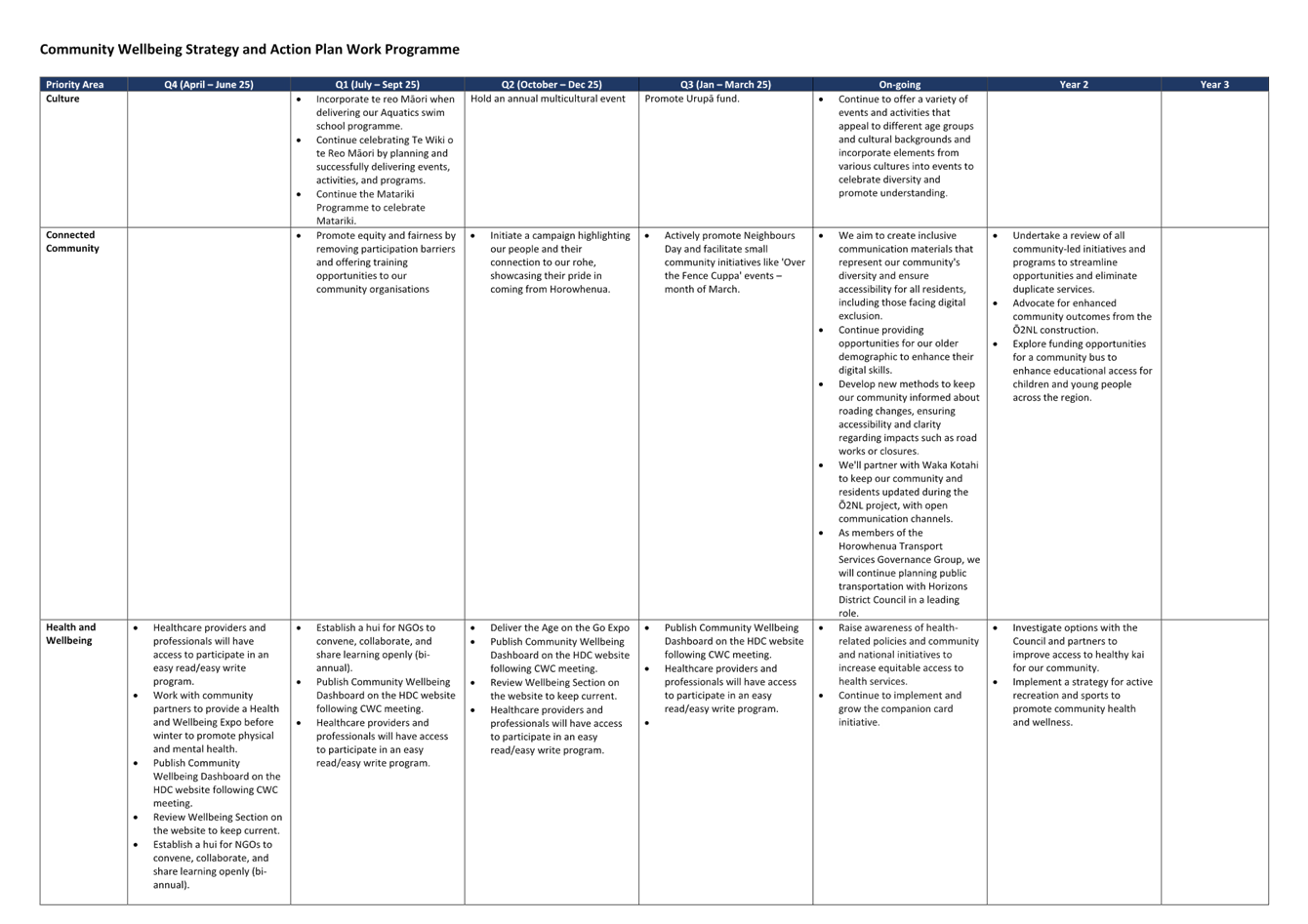Screen dimensions: 1308x924
Task: Click 'Continue to implement and grow the companion card' bullet
Action: (900, 709)
